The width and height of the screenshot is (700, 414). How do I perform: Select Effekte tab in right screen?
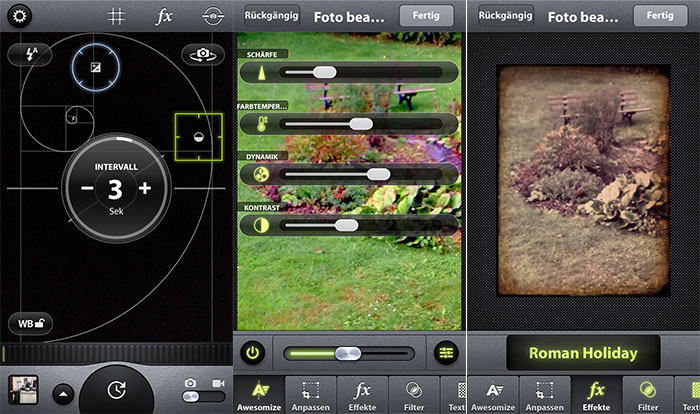(596, 395)
